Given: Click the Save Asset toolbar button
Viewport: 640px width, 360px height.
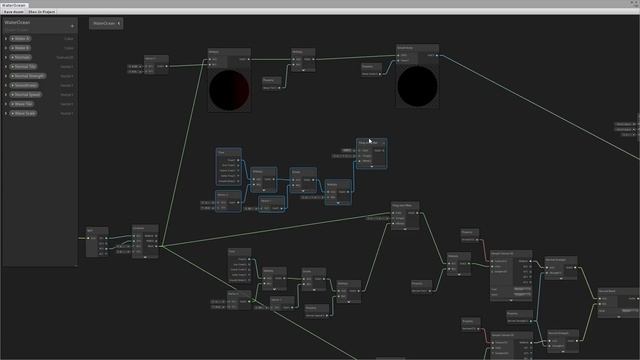Looking at the screenshot, I should [13, 12].
